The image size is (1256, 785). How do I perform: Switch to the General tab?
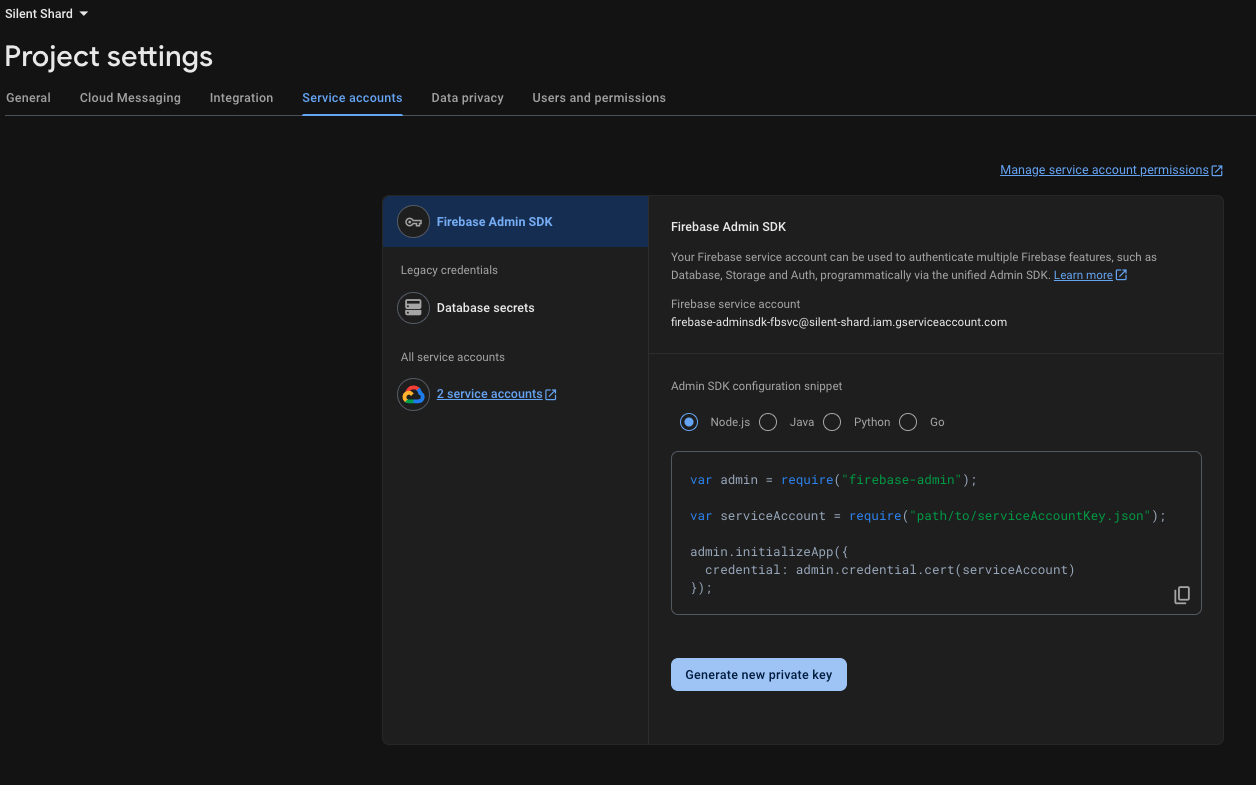pos(27,97)
